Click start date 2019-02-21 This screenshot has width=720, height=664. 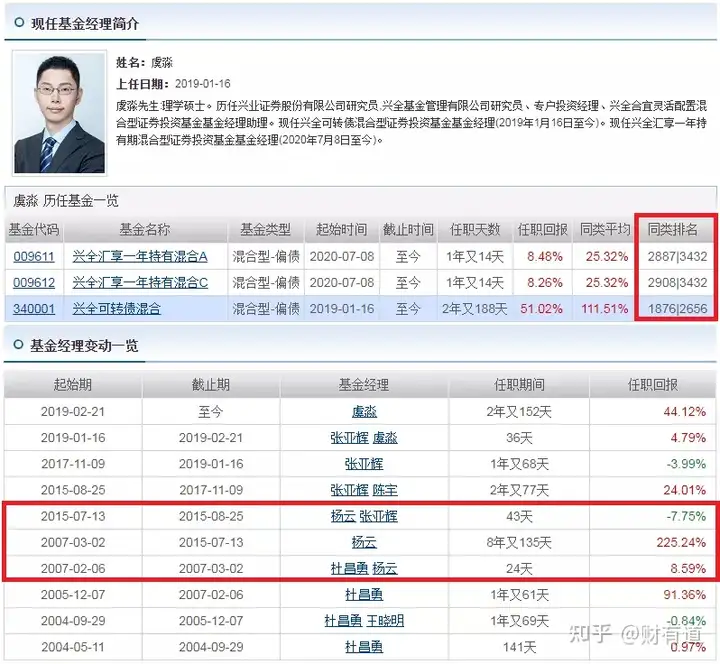pyautogui.click(x=73, y=411)
